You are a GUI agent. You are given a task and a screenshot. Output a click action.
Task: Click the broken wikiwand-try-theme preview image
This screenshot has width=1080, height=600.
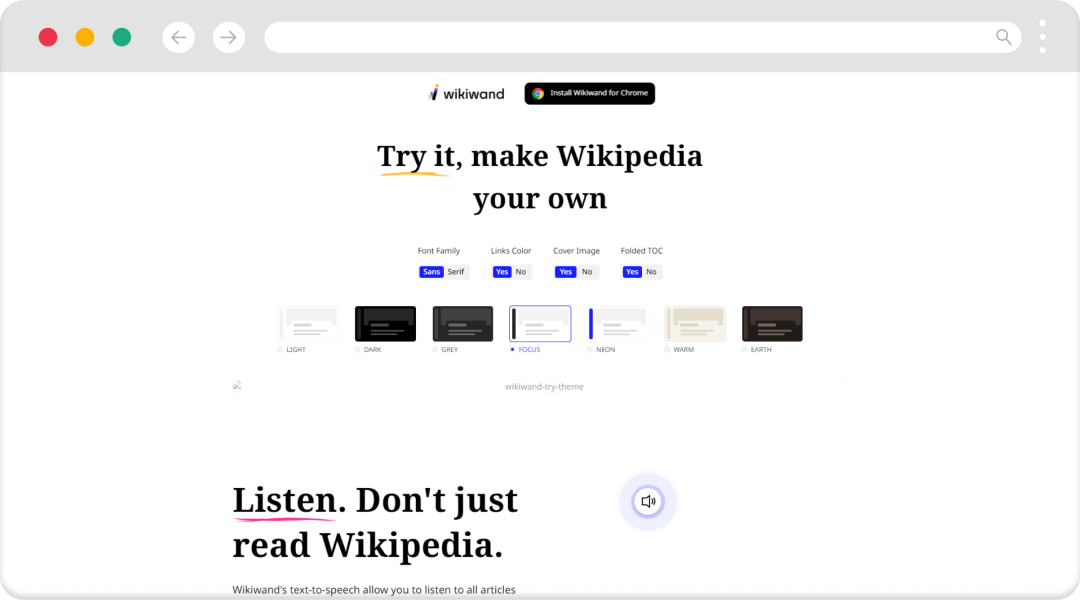(540, 386)
